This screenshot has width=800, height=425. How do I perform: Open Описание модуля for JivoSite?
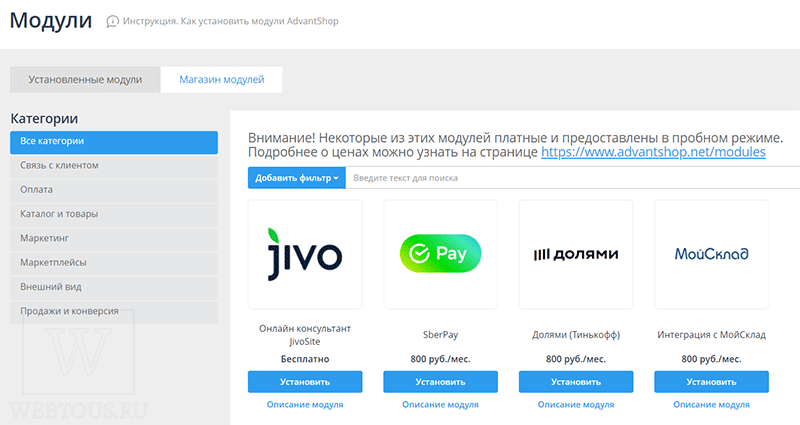point(305,405)
